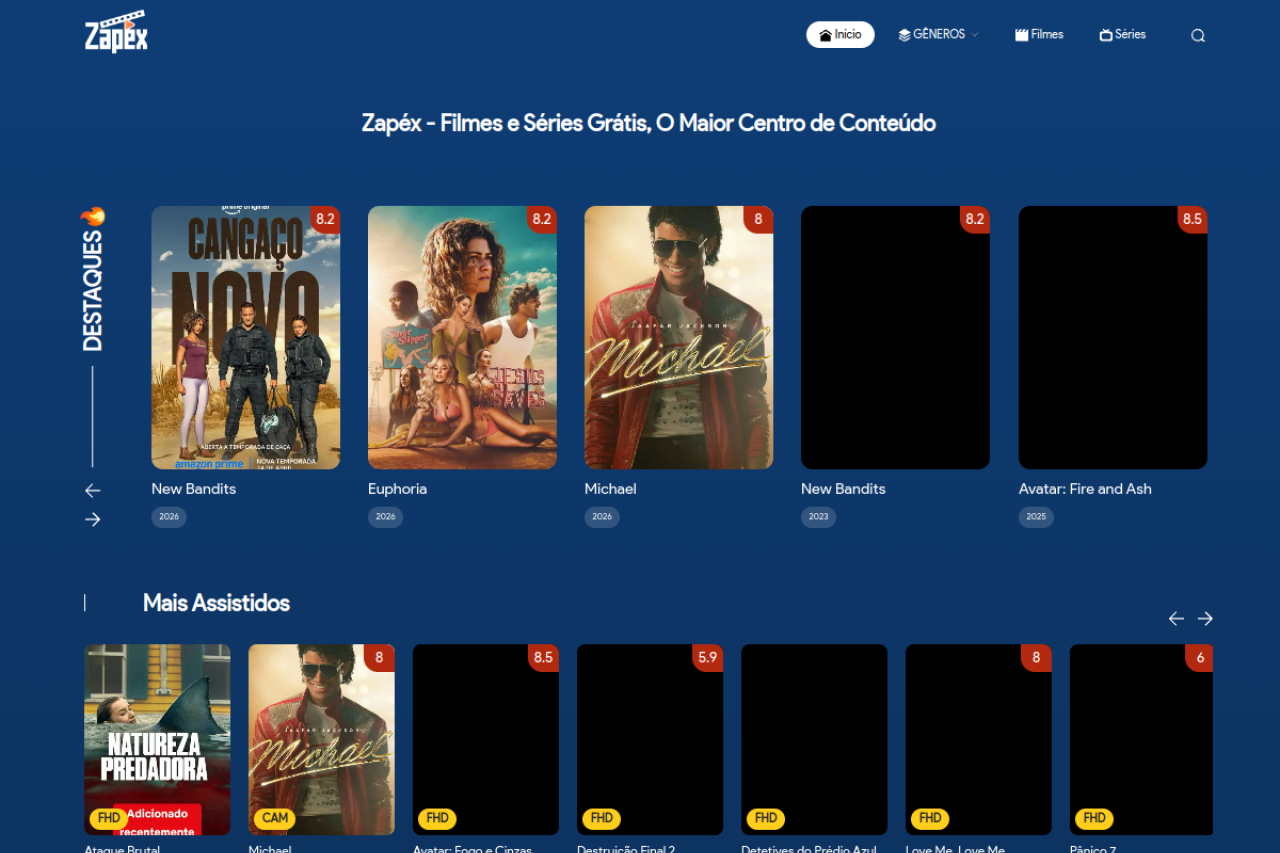Image resolution: width=1280 pixels, height=853 pixels.
Task: Advance Mais Assistidos with right arrow
Action: (1205, 619)
